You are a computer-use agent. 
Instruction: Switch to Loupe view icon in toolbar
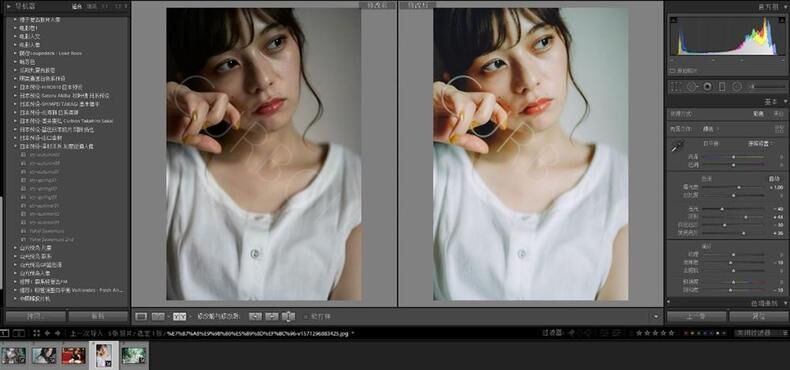tap(141, 317)
